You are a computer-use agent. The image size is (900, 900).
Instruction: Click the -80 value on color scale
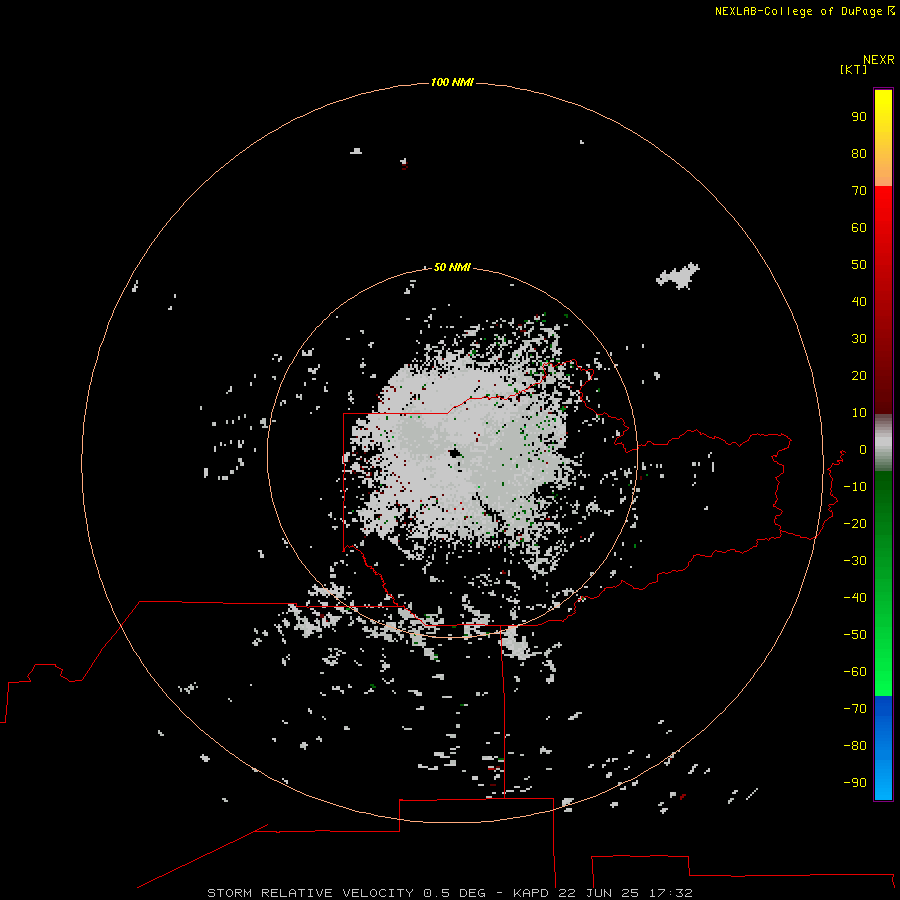[855, 746]
